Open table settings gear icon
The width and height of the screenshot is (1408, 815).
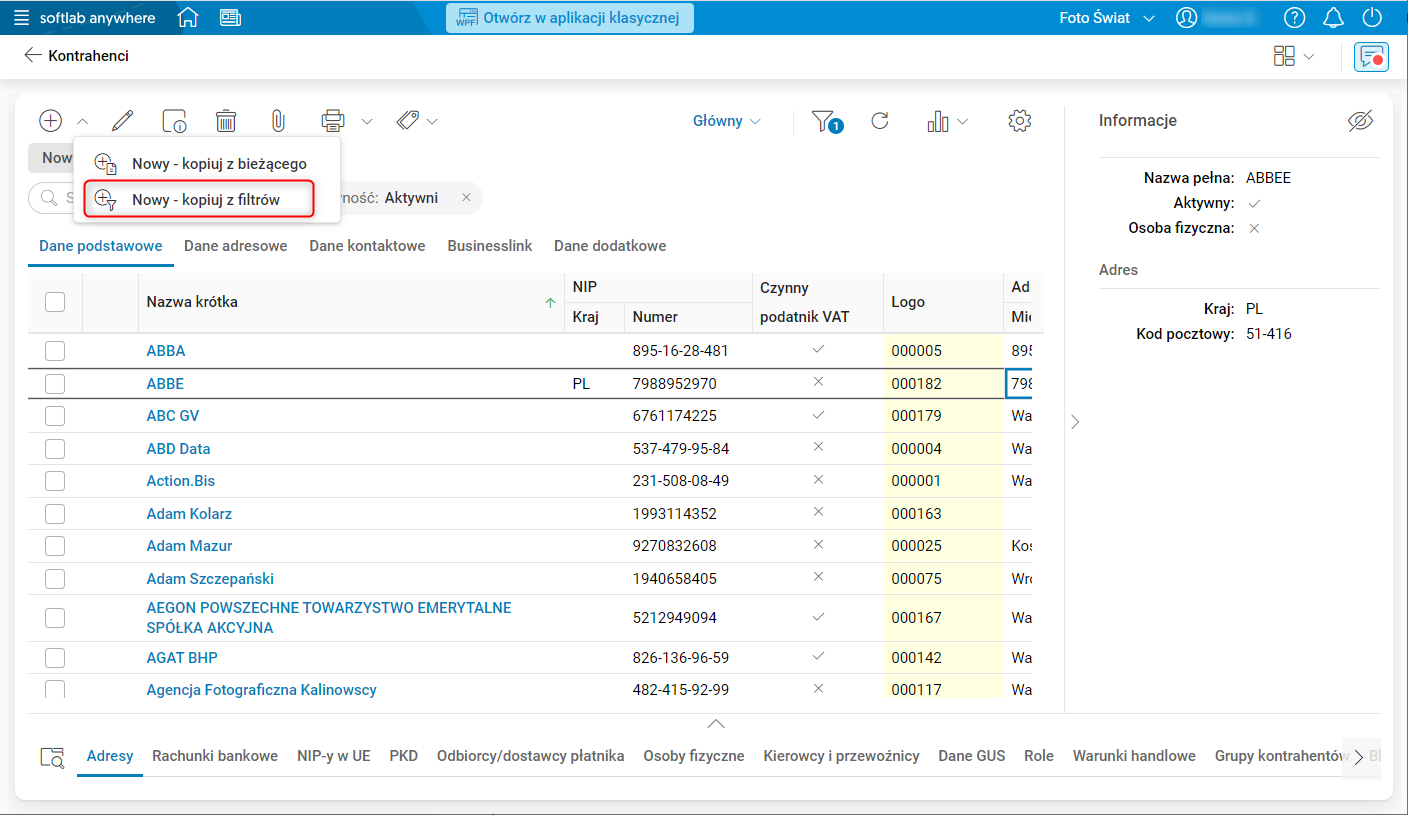click(x=1019, y=121)
